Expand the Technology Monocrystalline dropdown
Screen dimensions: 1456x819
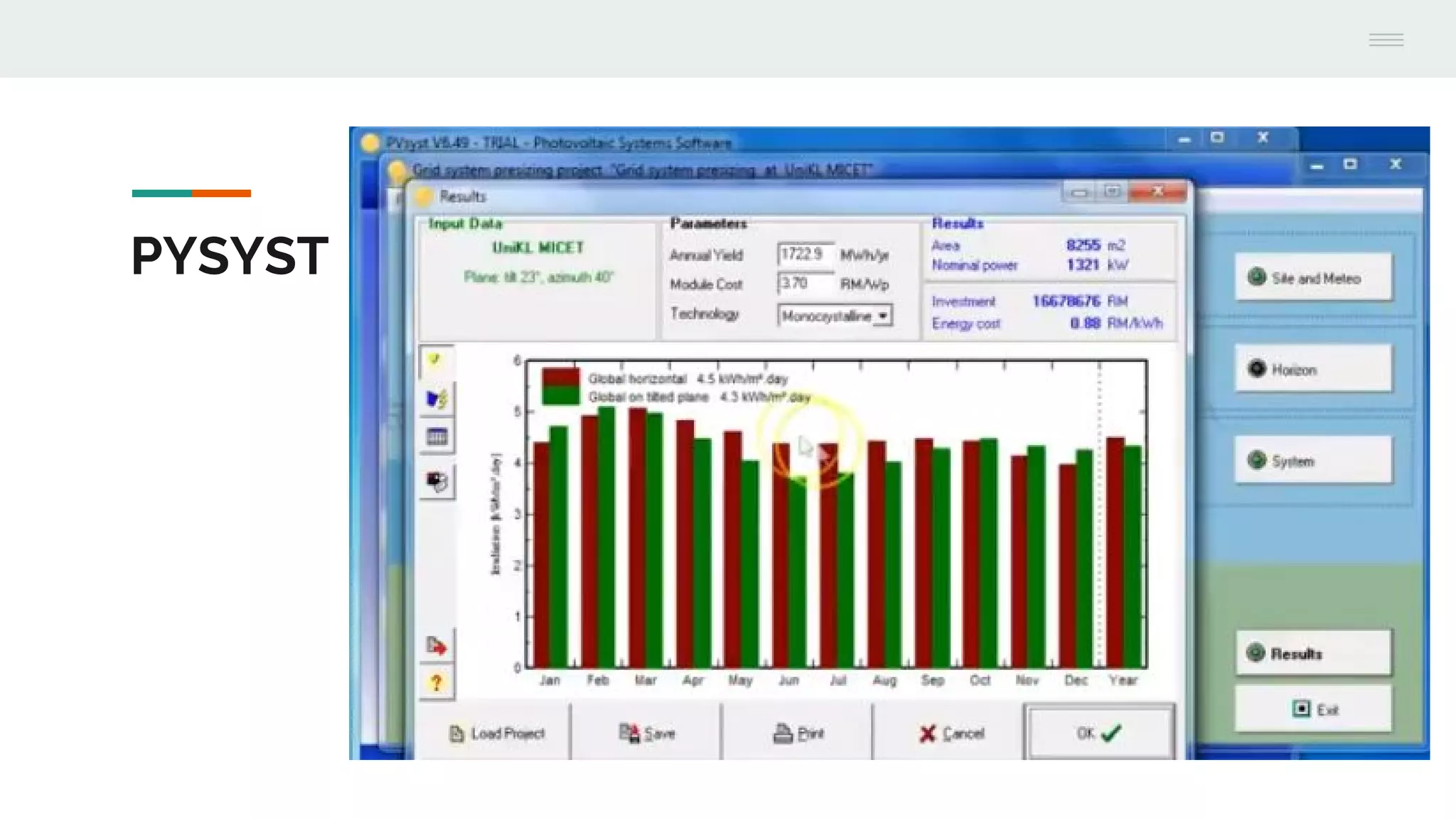pos(882,316)
